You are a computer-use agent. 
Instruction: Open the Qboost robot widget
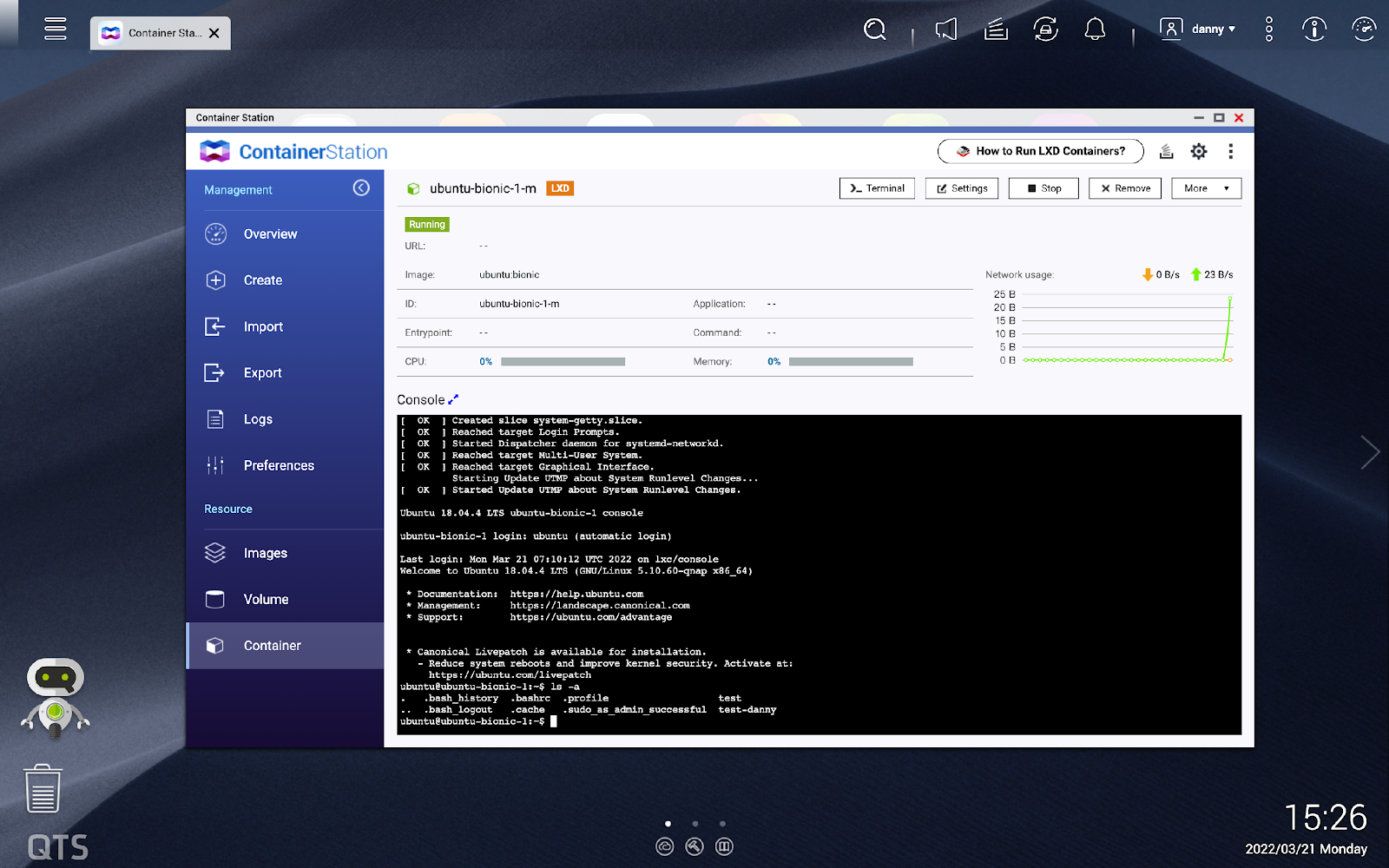tap(55, 697)
